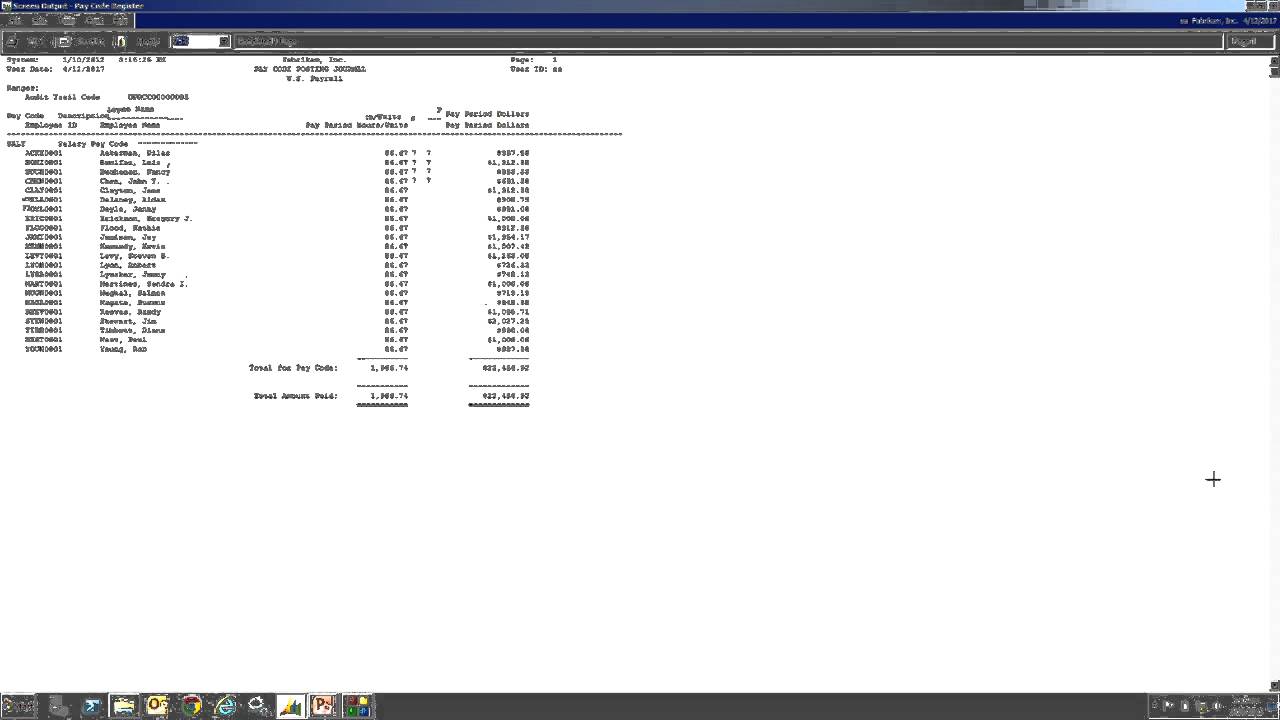Click the 'Completed 1 Page' status text
Viewport: 1280px width, 720px height.
267,41
